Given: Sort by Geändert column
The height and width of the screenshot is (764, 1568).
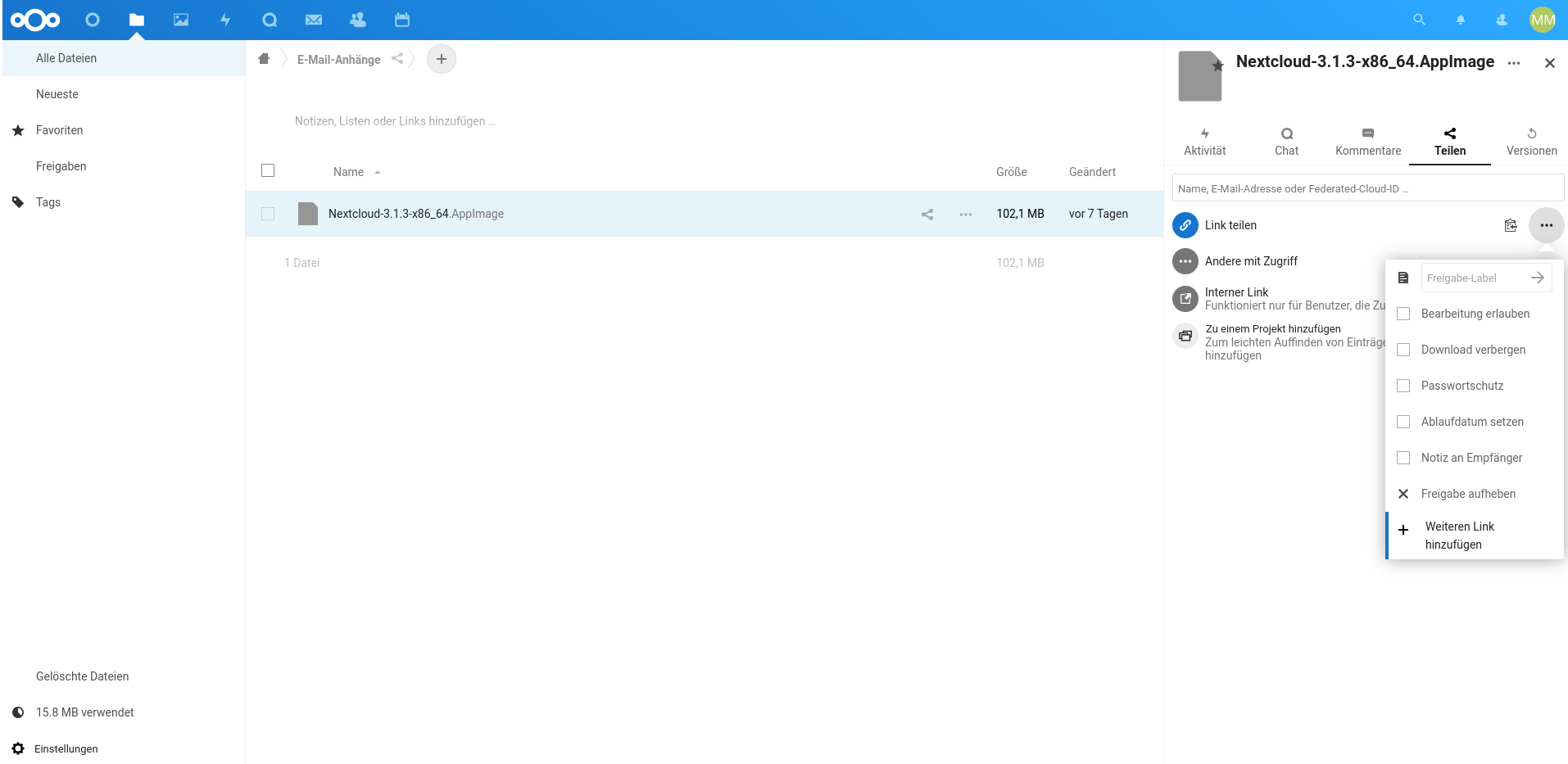Looking at the screenshot, I should pos(1092,172).
